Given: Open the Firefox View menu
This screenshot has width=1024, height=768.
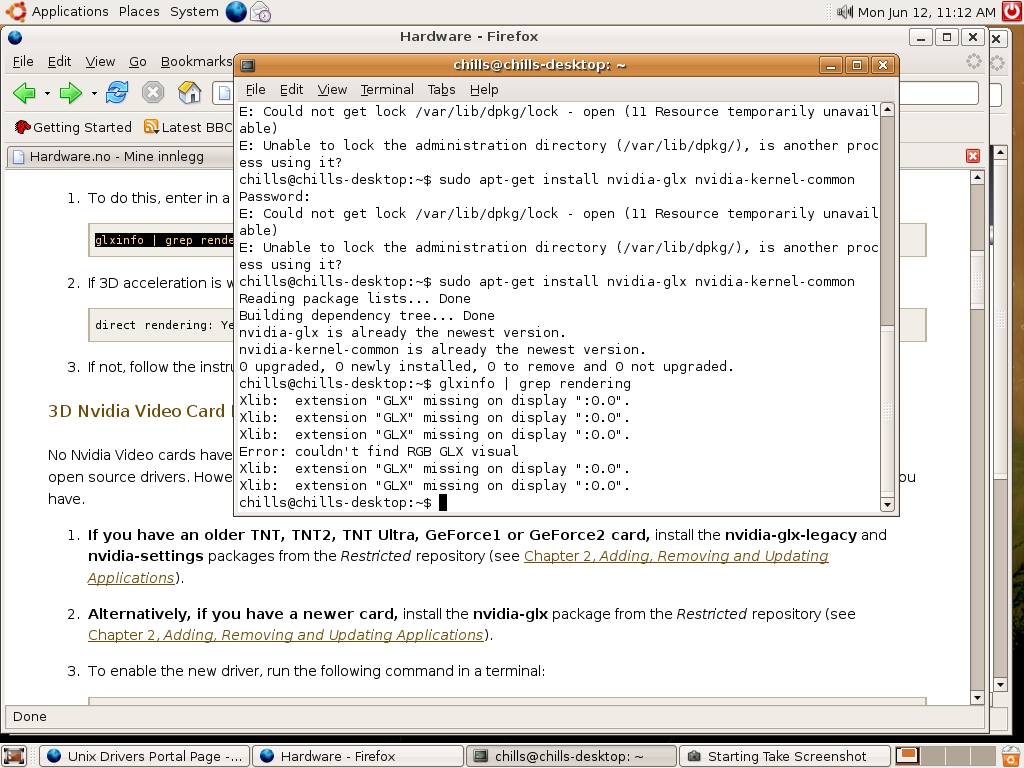Looking at the screenshot, I should (100, 61).
